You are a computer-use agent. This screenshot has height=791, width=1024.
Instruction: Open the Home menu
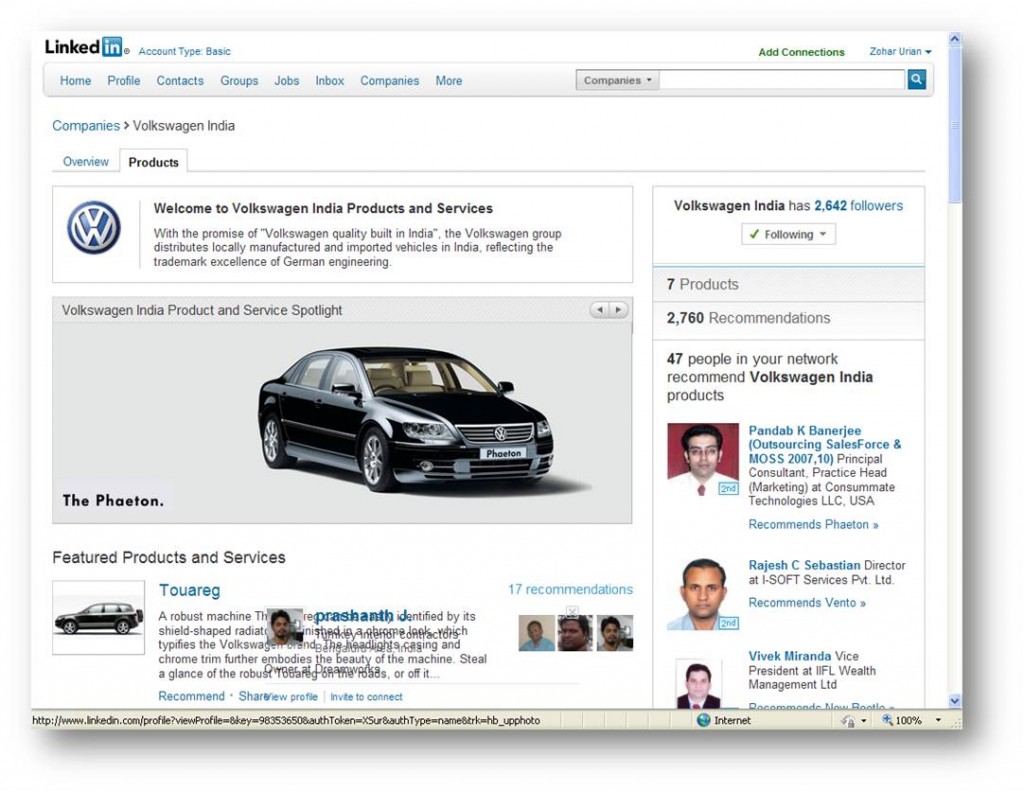coord(76,80)
